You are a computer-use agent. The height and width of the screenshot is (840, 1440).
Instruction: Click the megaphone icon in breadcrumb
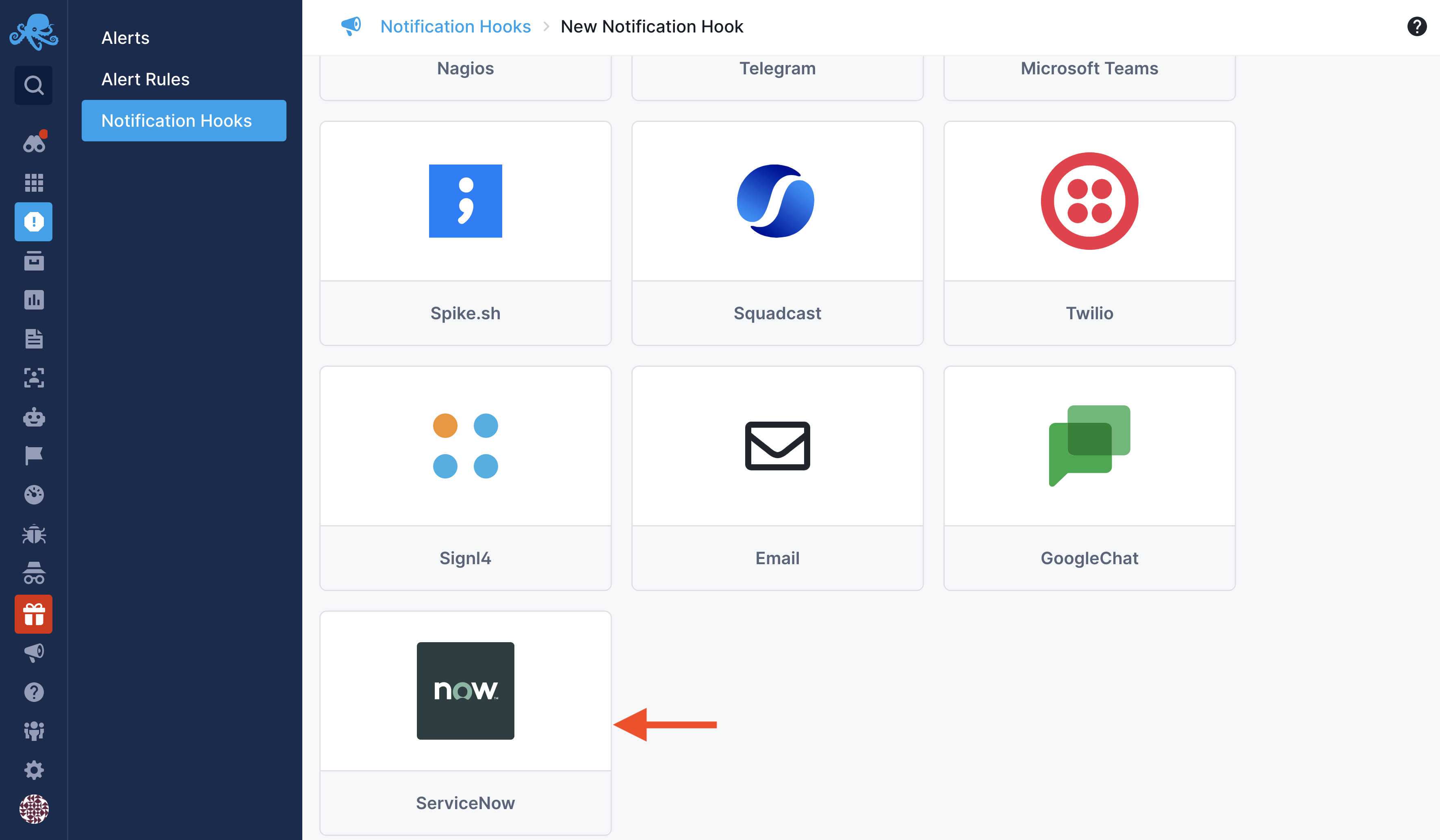coord(351,26)
